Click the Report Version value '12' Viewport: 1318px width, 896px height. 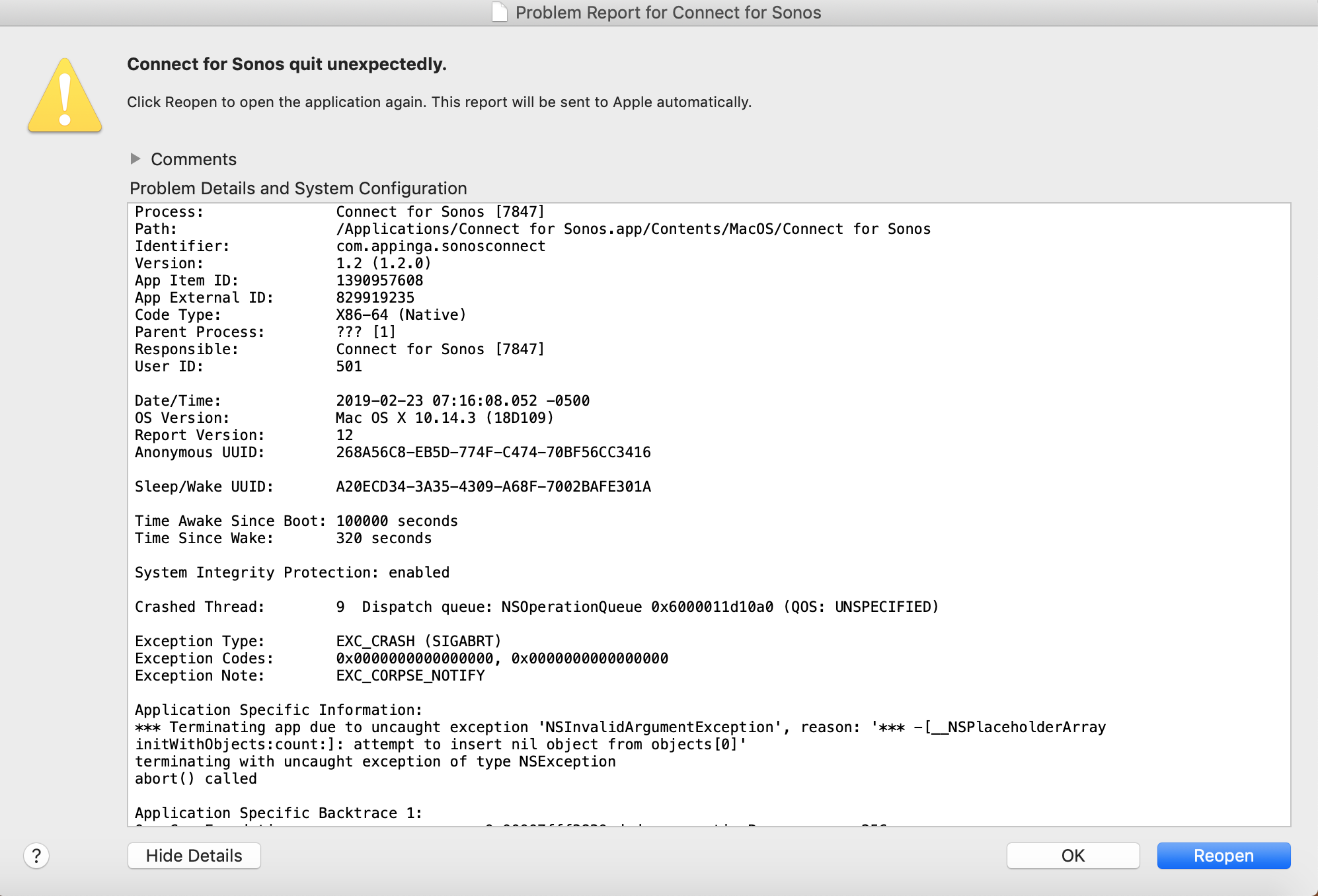click(x=344, y=435)
